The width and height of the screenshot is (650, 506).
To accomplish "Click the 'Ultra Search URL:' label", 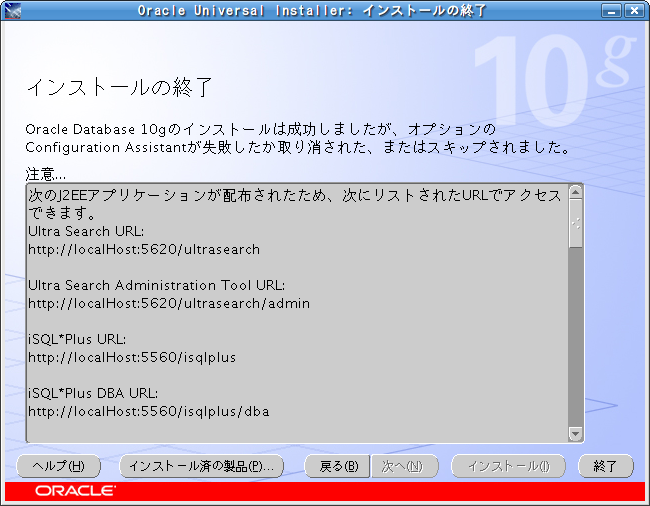I will (86, 231).
